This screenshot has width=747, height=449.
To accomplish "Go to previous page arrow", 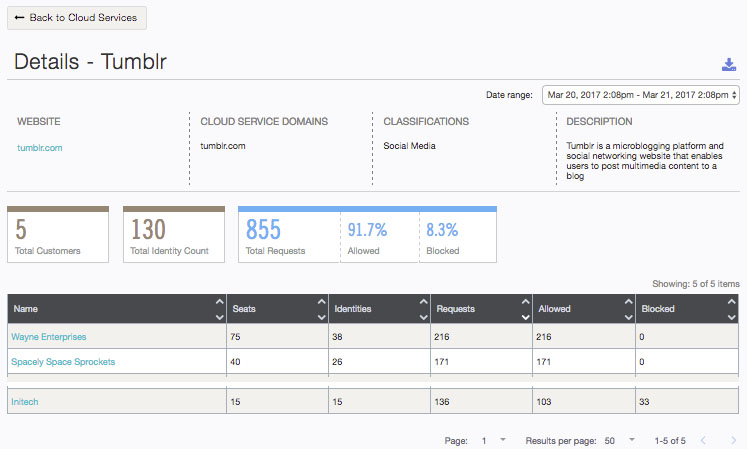I will click(703, 440).
